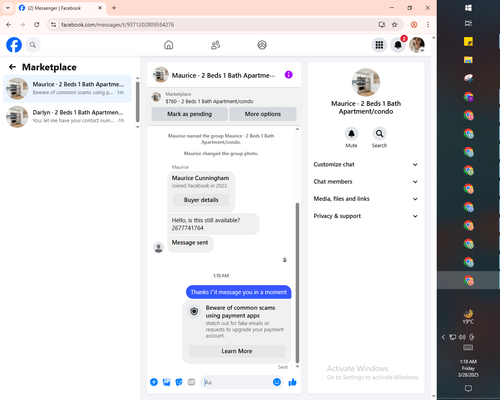This screenshot has height=400, width=500.
Task: Expand Media, files and links section
Action: click(x=366, y=199)
